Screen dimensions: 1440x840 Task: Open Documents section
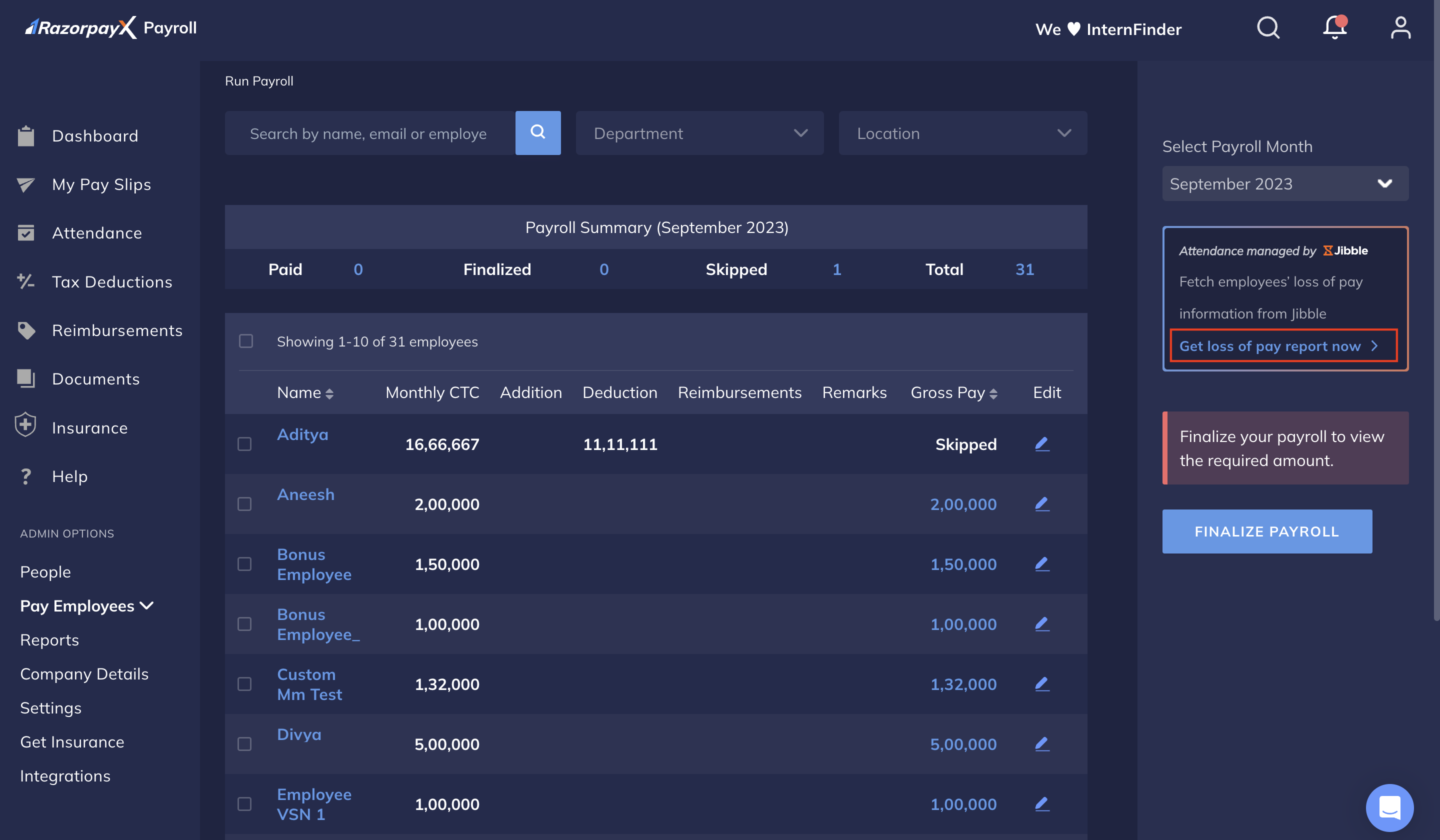96,379
